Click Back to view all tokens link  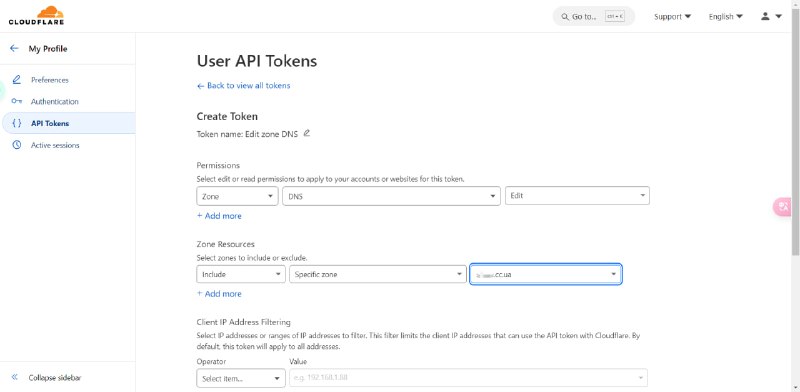243,86
